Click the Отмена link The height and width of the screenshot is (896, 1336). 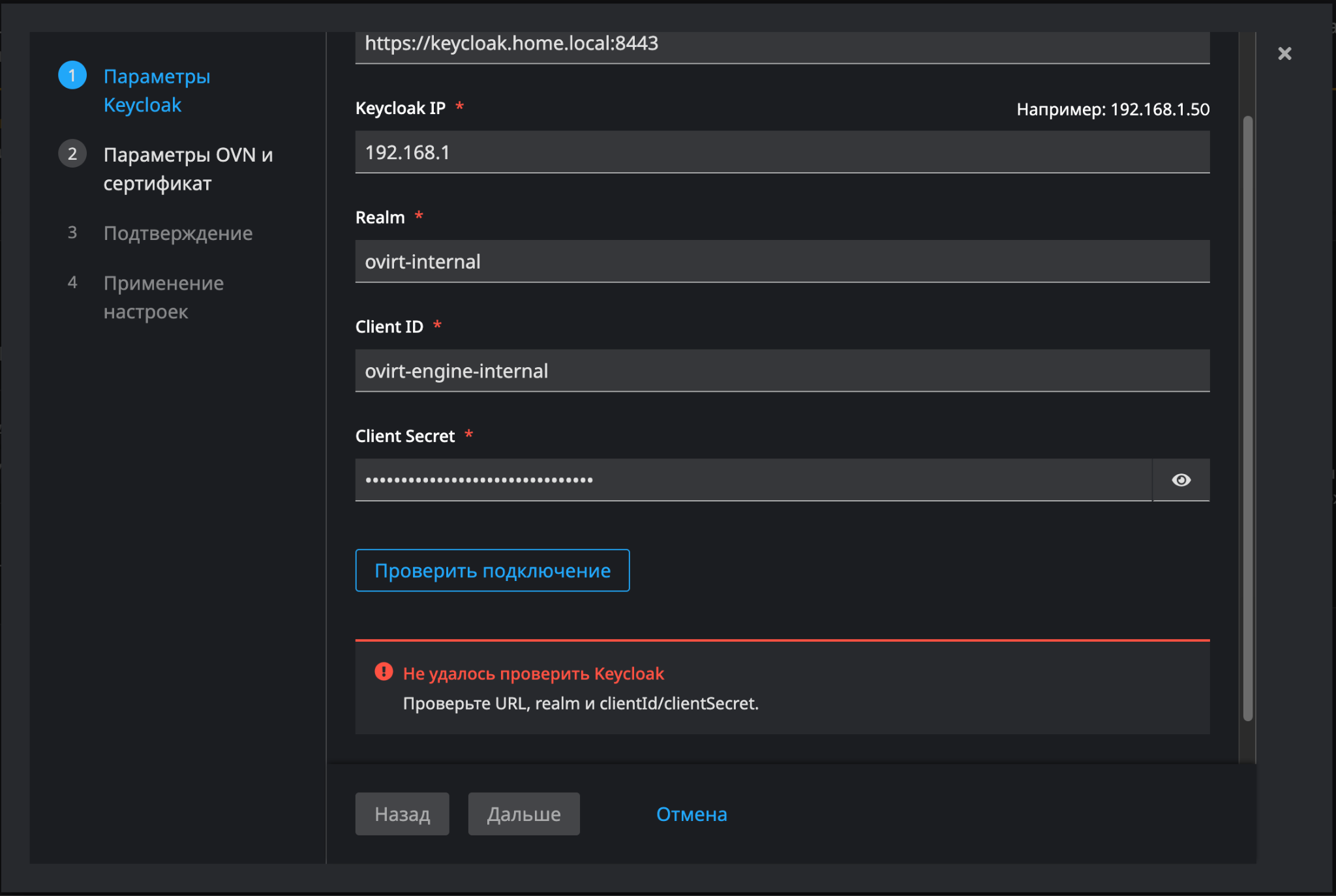[691, 814]
